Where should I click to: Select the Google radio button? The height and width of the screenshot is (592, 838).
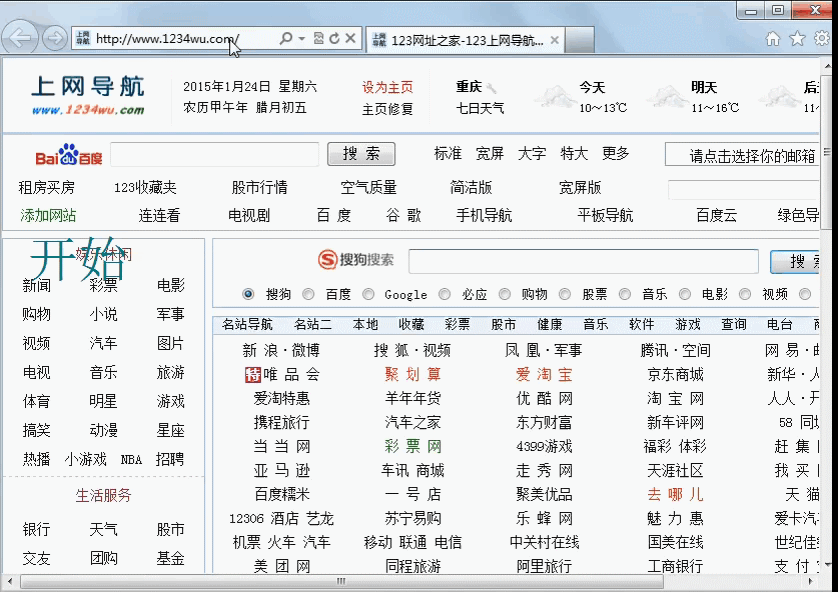[x=368, y=294]
